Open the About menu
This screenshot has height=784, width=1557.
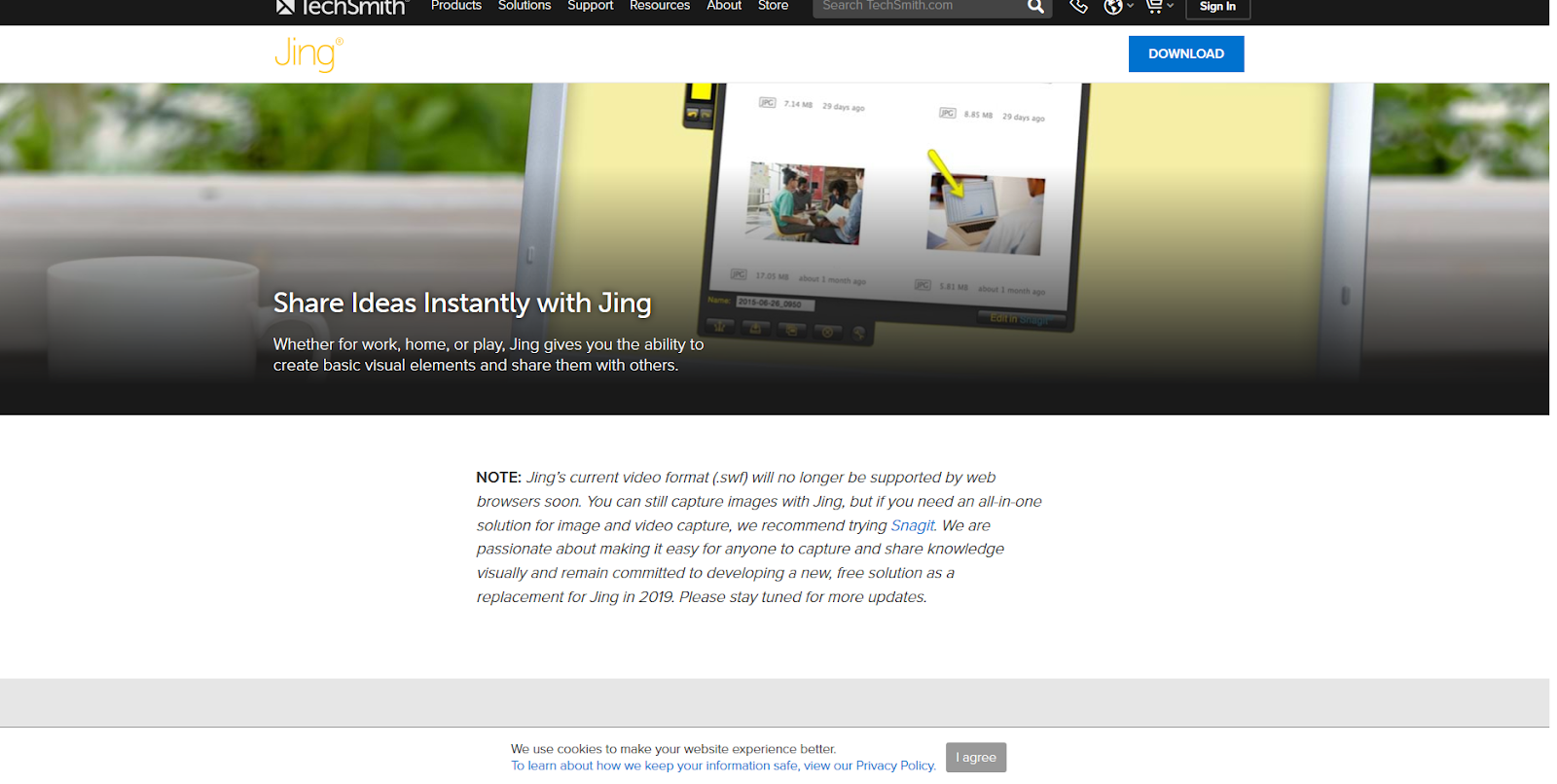pos(724,6)
